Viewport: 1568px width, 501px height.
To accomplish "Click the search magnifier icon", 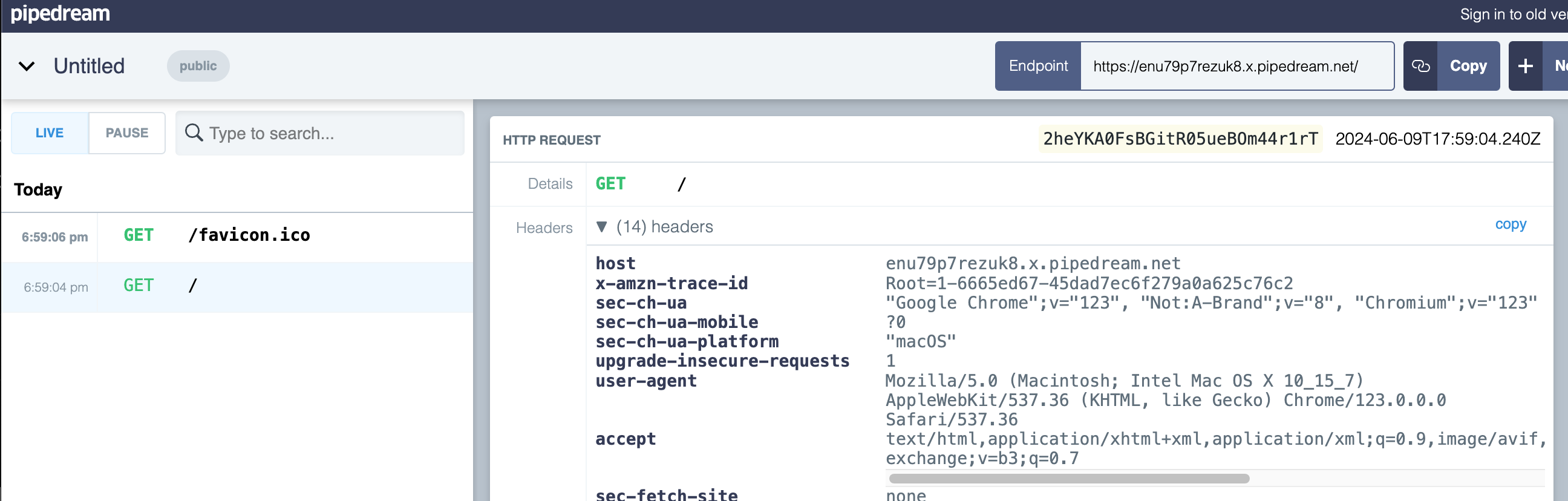I will 194,133.
